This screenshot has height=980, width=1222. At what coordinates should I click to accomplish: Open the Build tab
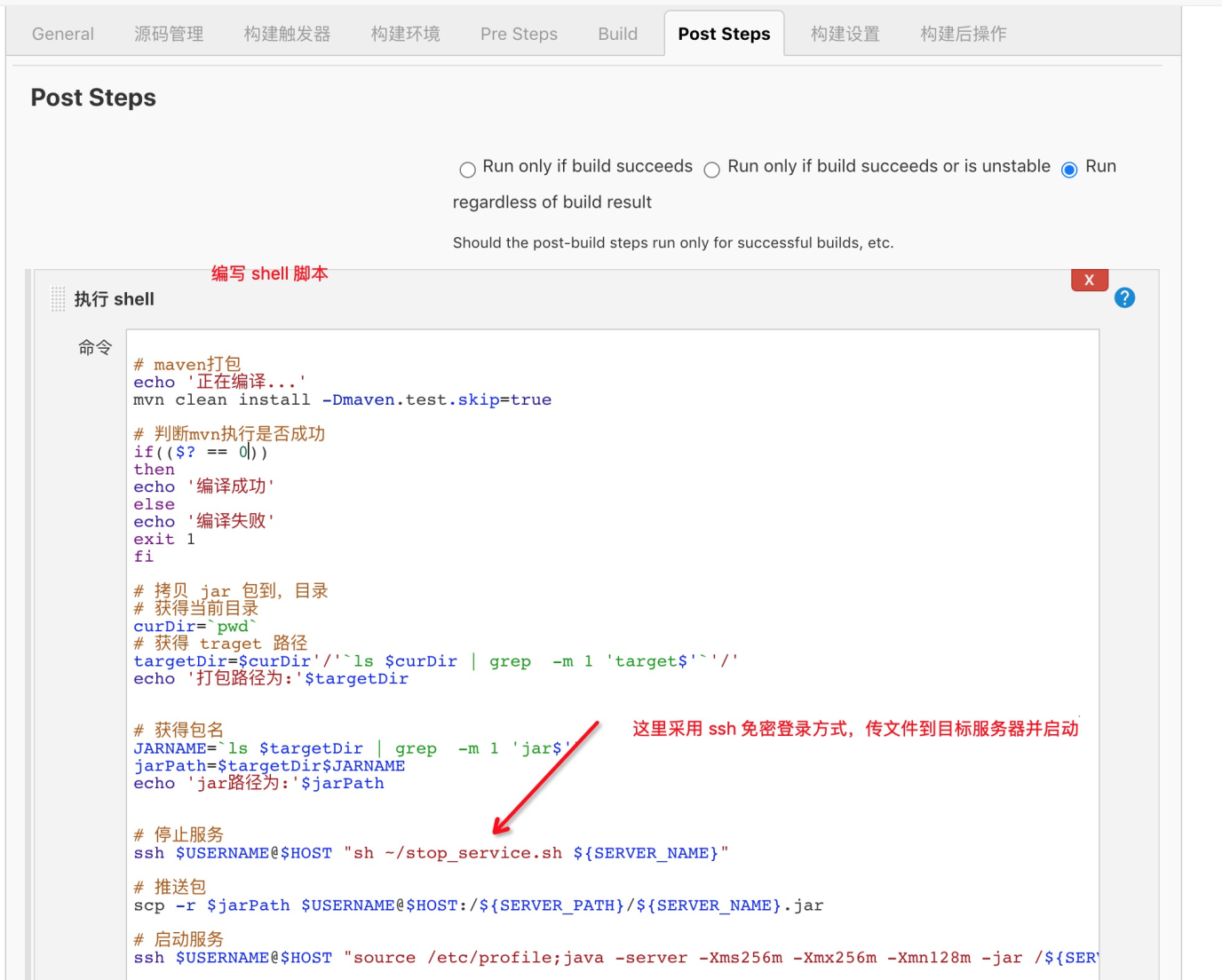click(617, 34)
